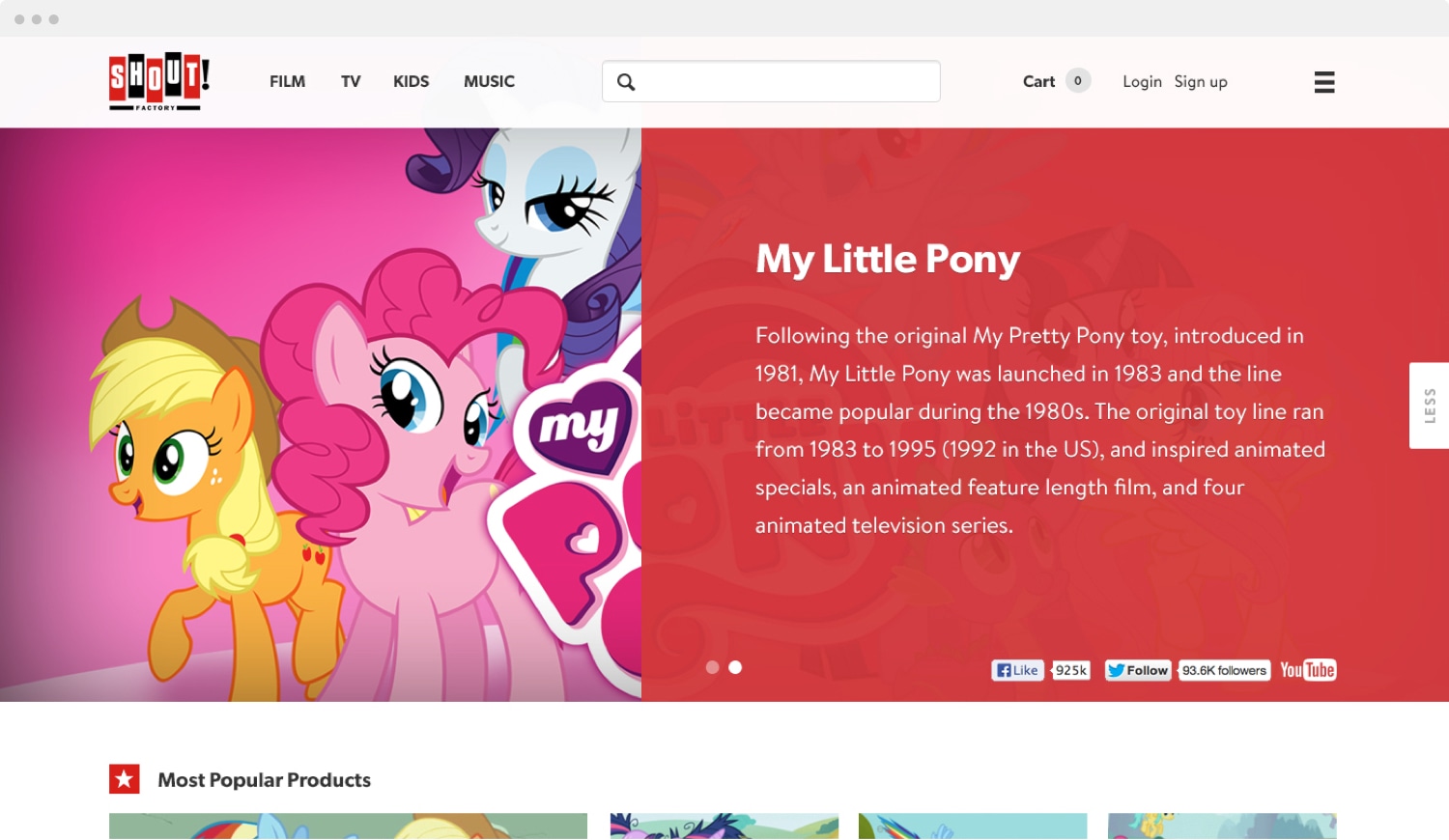This screenshot has width=1449, height=840.
Task: Collapse the banner with LESS tab
Action: 1429,406
